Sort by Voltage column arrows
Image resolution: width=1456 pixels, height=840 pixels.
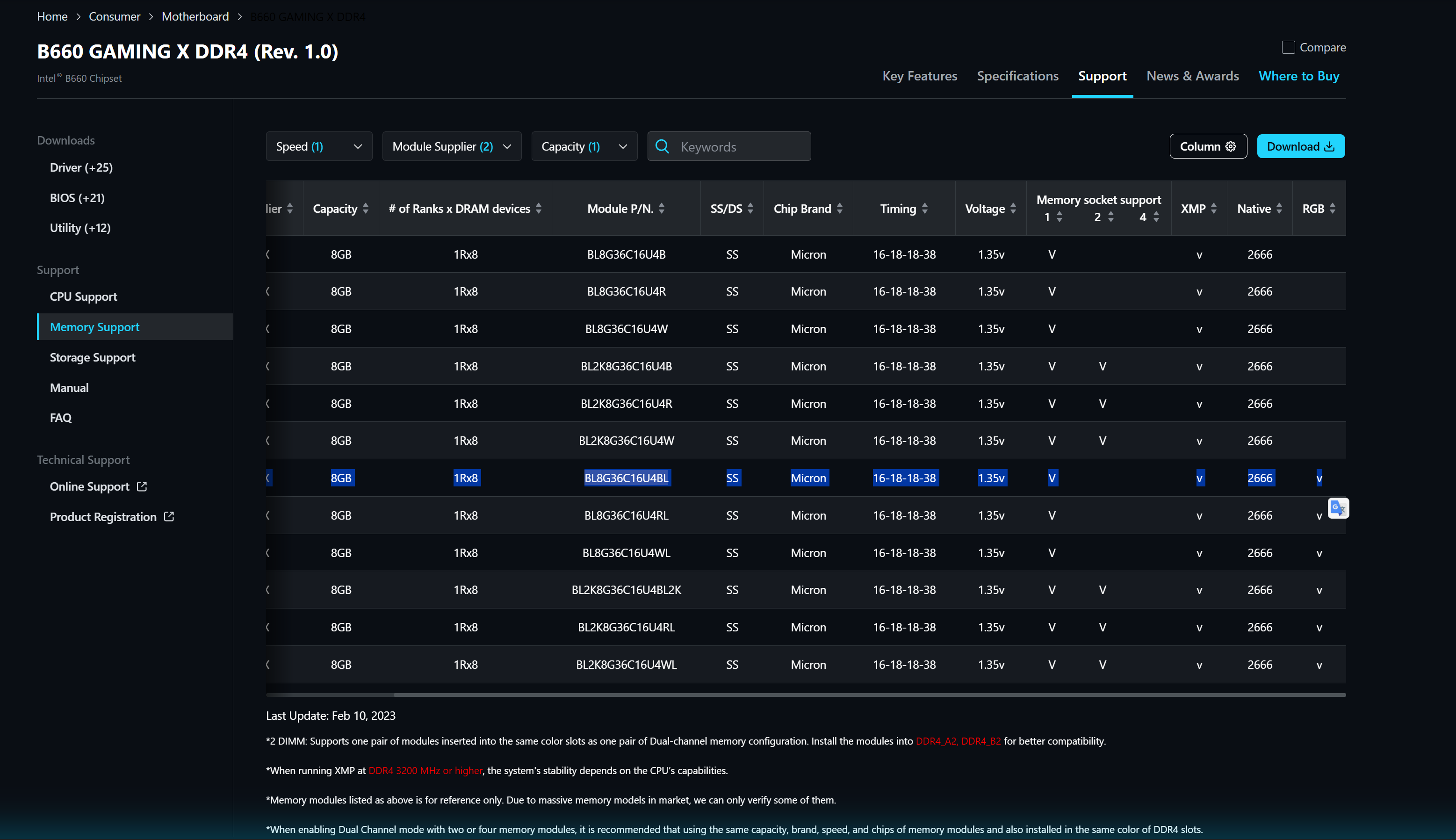click(x=1013, y=209)
